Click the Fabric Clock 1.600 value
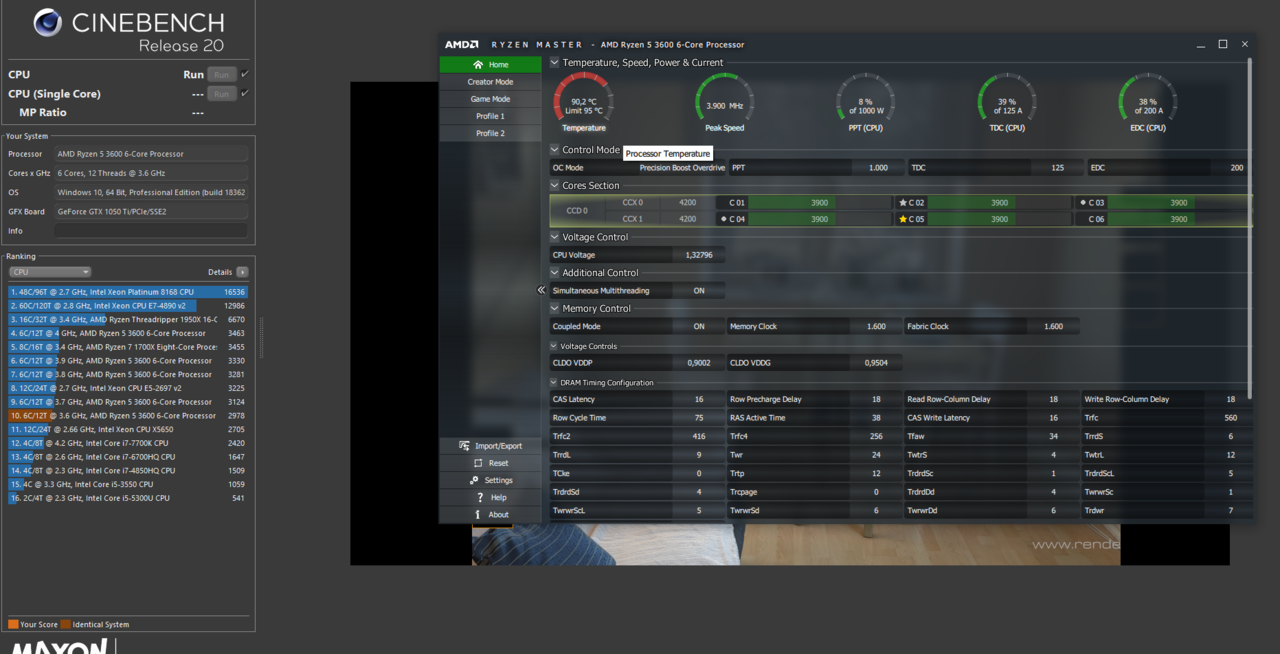1280x654 pixels. [1053, 326]
